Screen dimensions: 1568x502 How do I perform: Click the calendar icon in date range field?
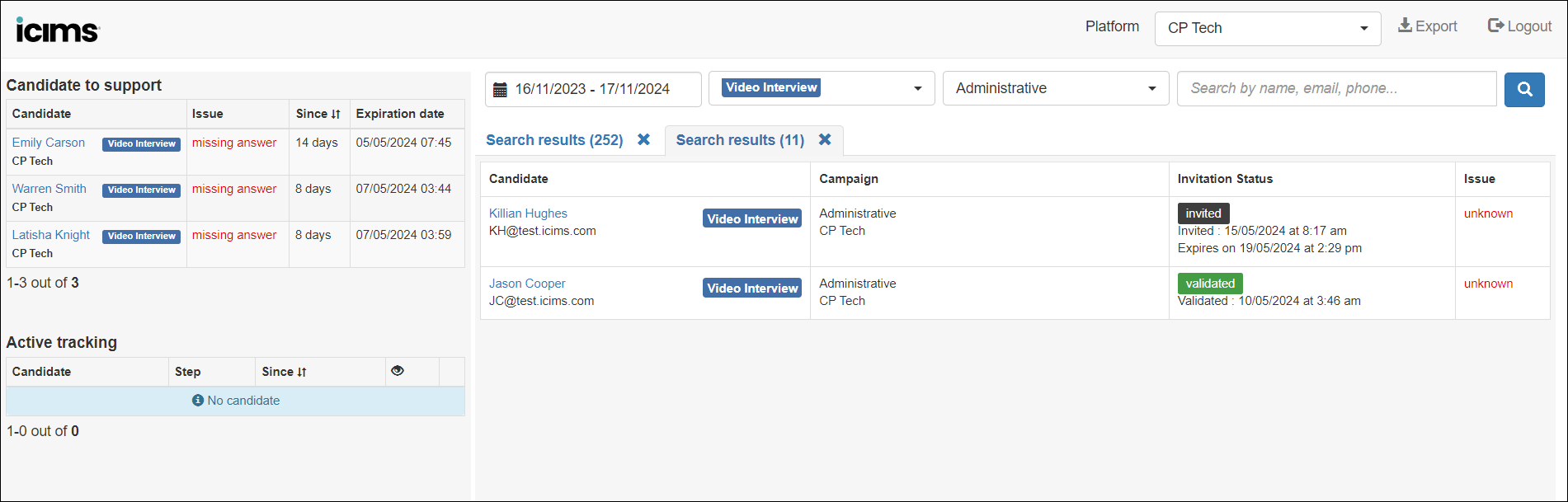(500, 90)
